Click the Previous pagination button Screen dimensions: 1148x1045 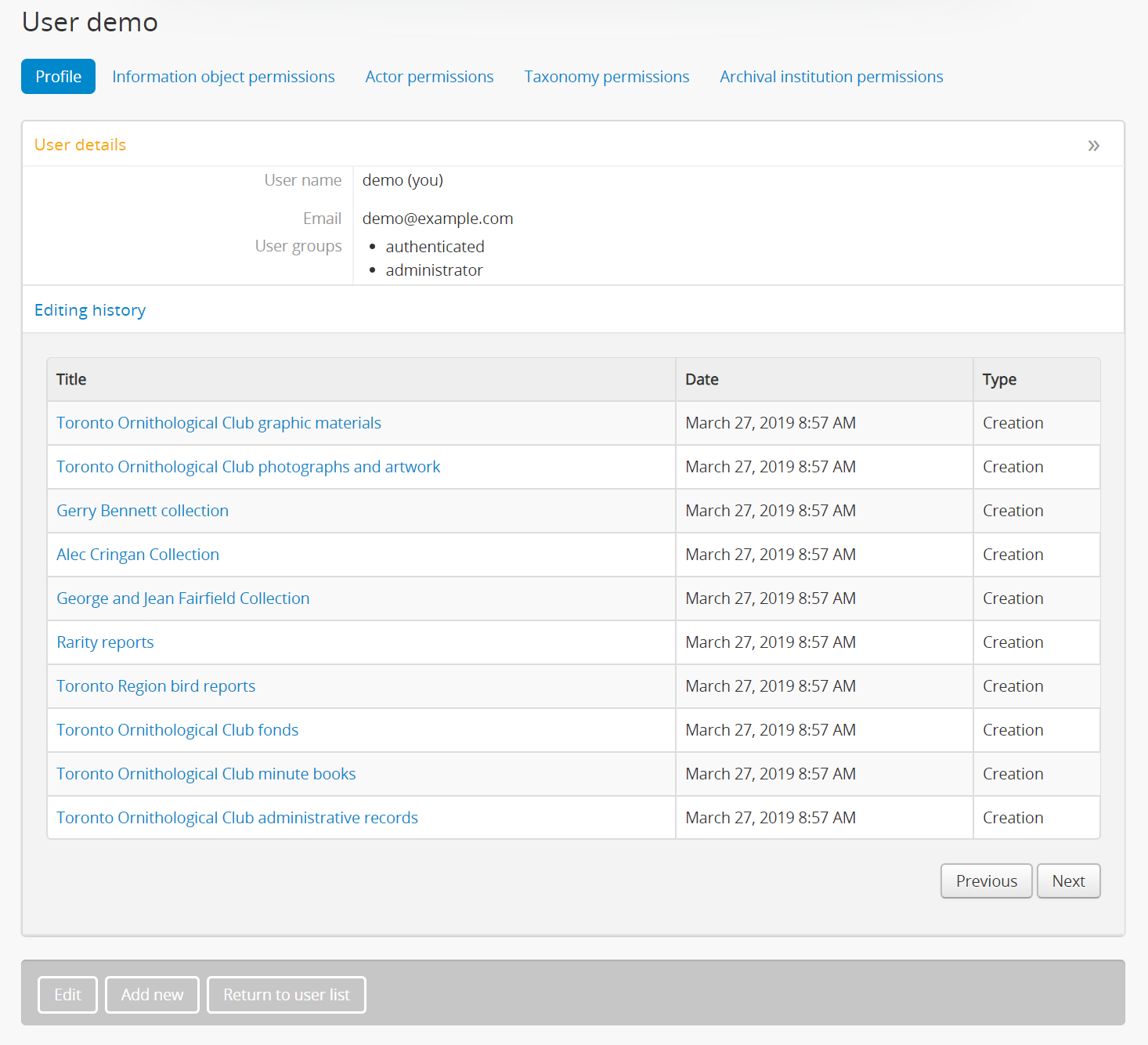click(x=986, y=881)
